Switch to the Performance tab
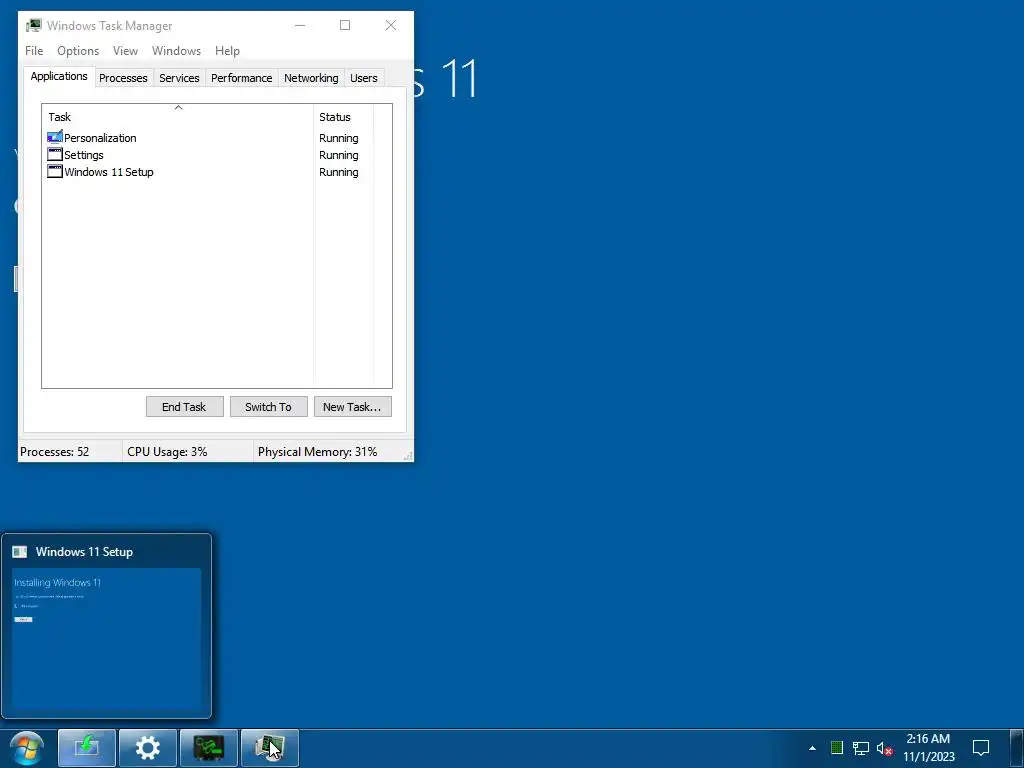Viewport: 1024px width, 768px height. [241, 78]
